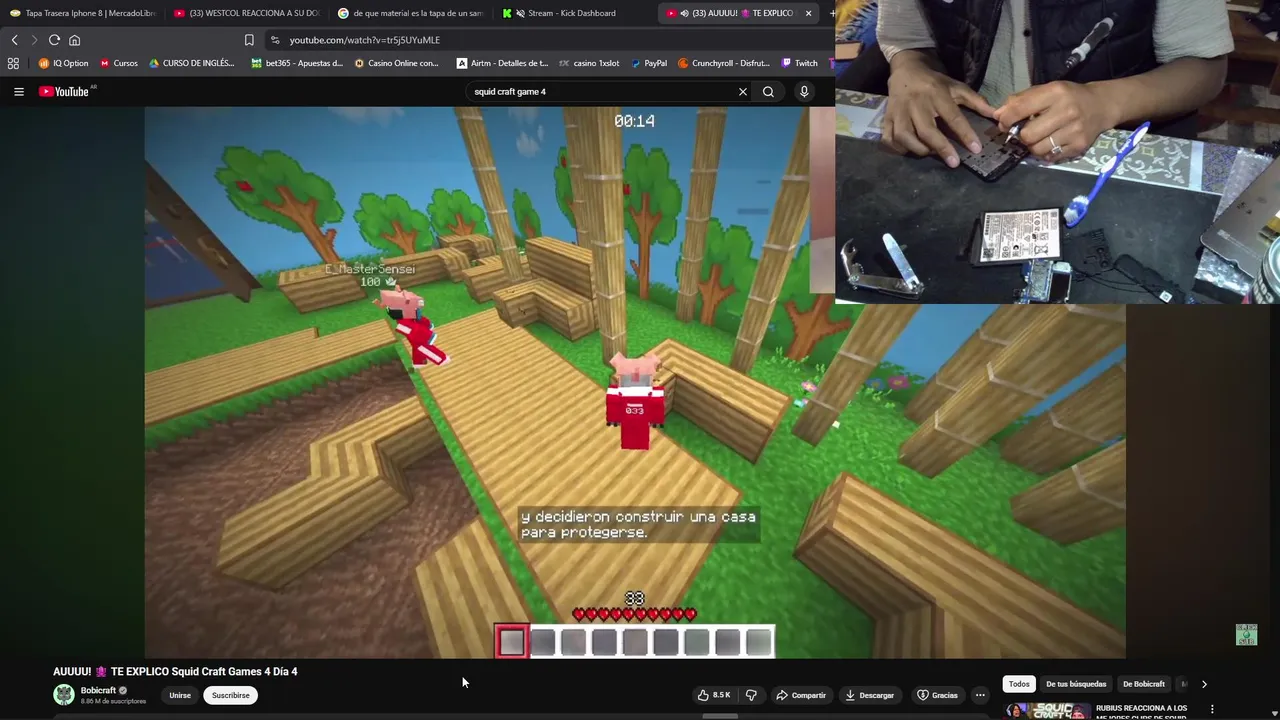Open YouTube hamburger guide menu
1280x720 pixels.
coord(18,91)
